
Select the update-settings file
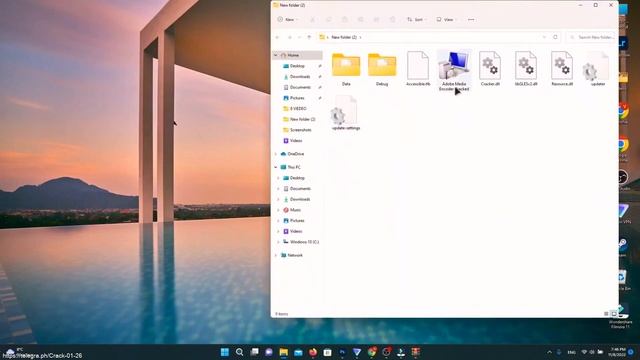pyautogui.click(x=346, y=113)
